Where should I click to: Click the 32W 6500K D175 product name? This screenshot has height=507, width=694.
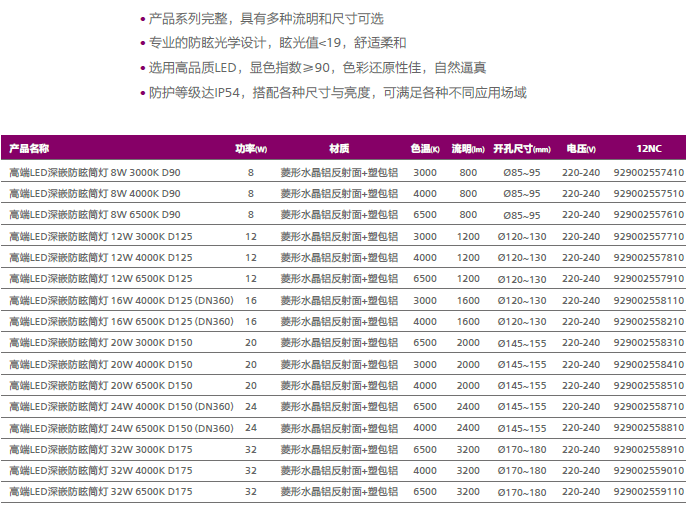(x=101, y=491)
